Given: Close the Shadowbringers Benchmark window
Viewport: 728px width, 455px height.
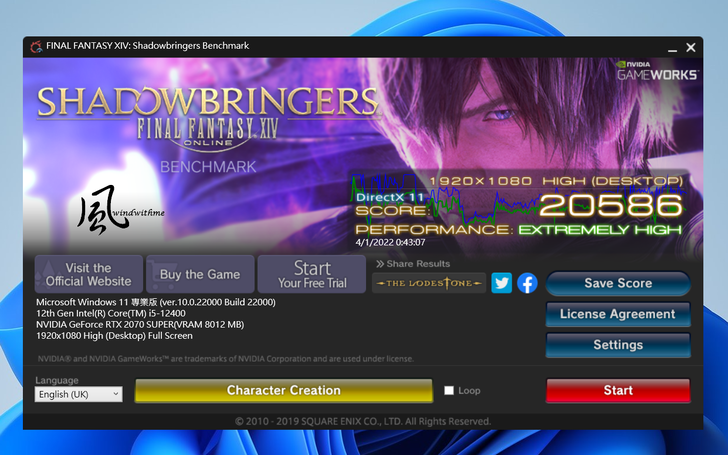Looking at the screenshot, I should (x=691, y=47).
